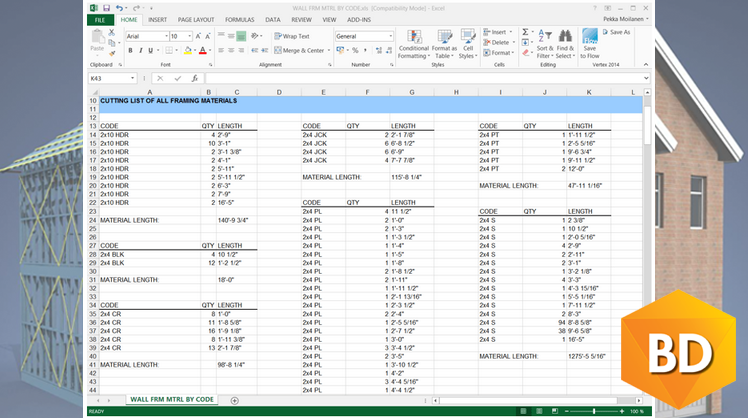Switch to the ADD-INS tab

click(359, 20)
